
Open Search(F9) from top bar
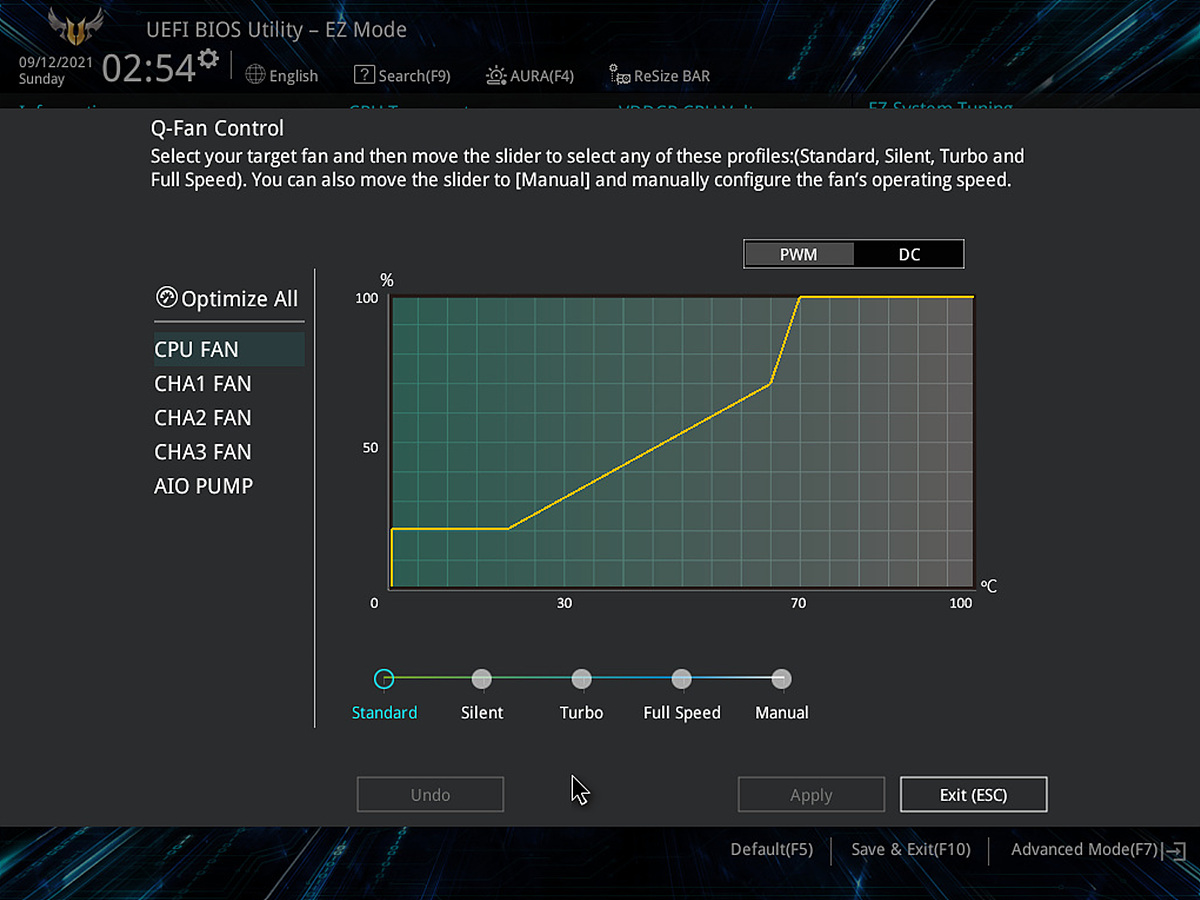tap(402, 75)
